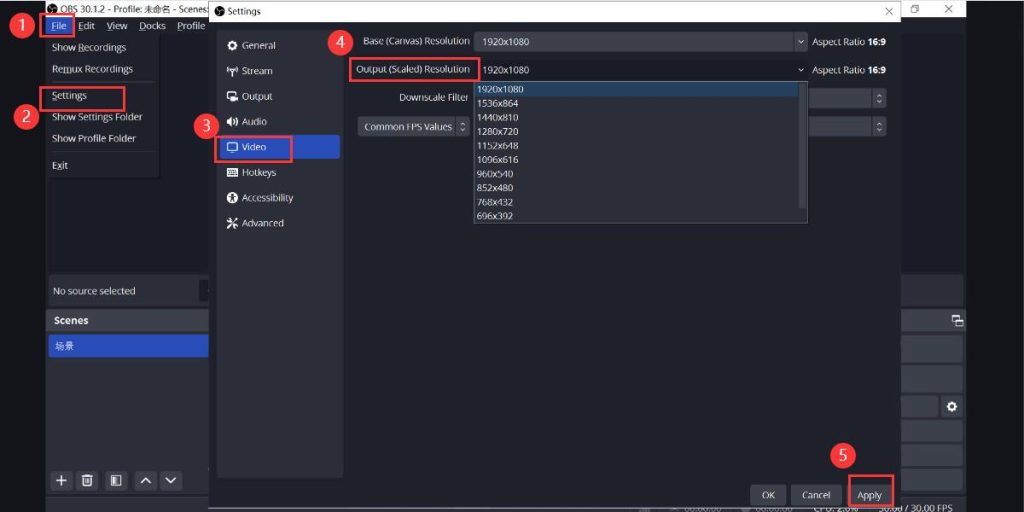
Task: Restore the OBS main window
Action: click(915, 9)
